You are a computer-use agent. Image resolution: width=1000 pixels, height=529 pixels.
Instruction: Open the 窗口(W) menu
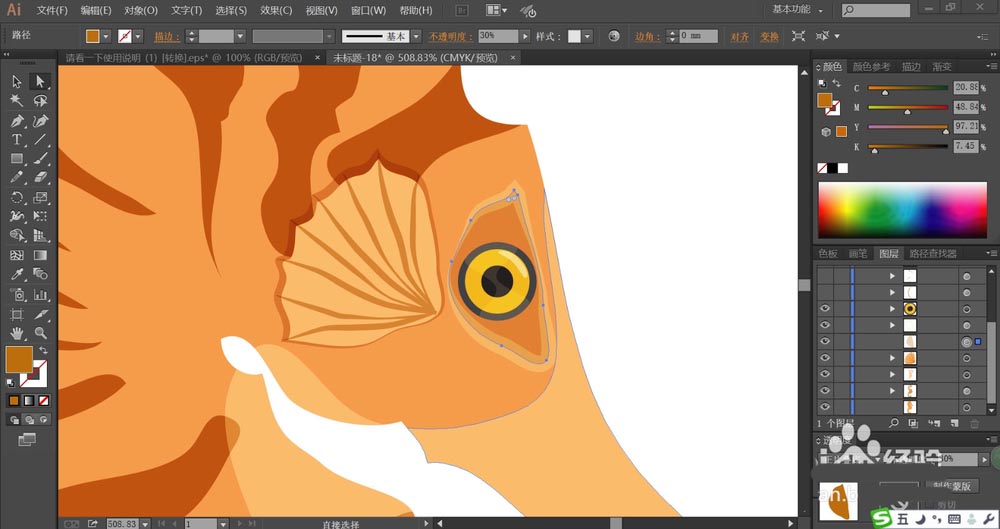[368, 10]
